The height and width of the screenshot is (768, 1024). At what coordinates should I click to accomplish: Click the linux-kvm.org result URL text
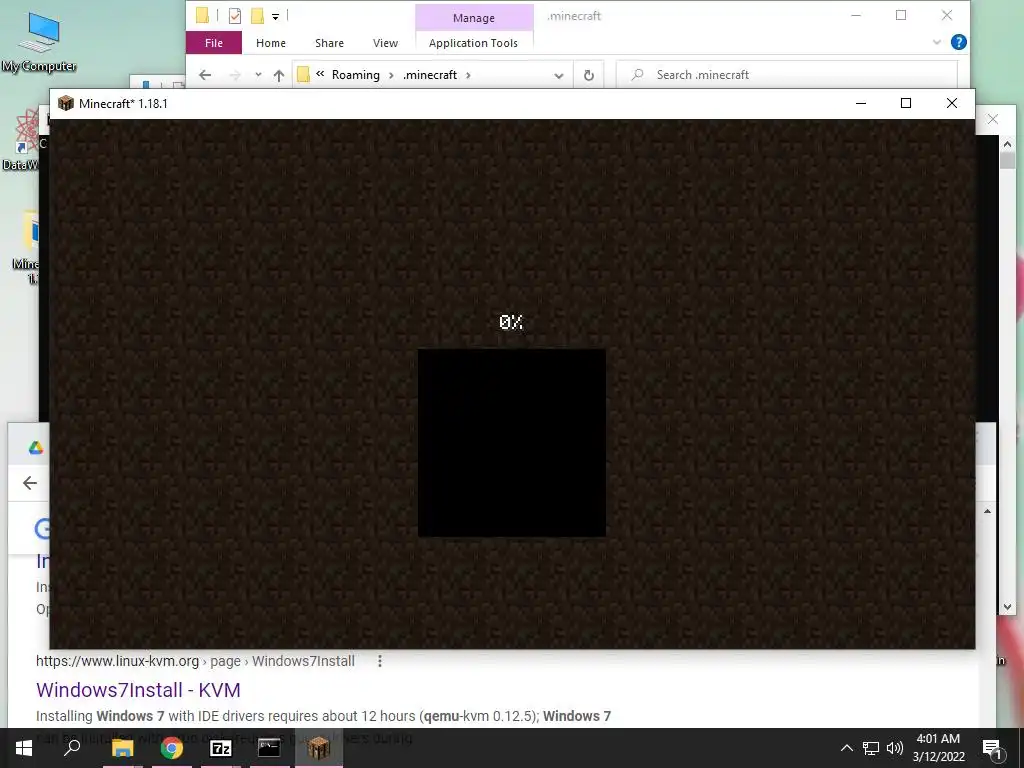coord(195,661)
